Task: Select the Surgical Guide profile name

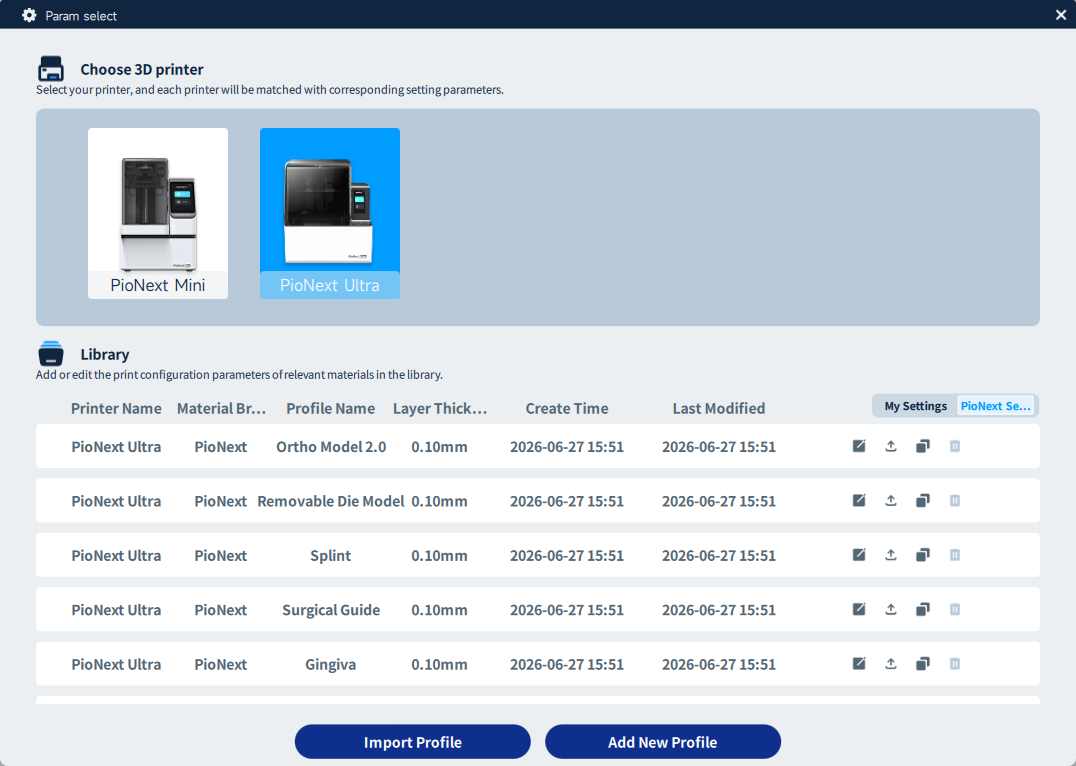Action: tap(331, 610)
